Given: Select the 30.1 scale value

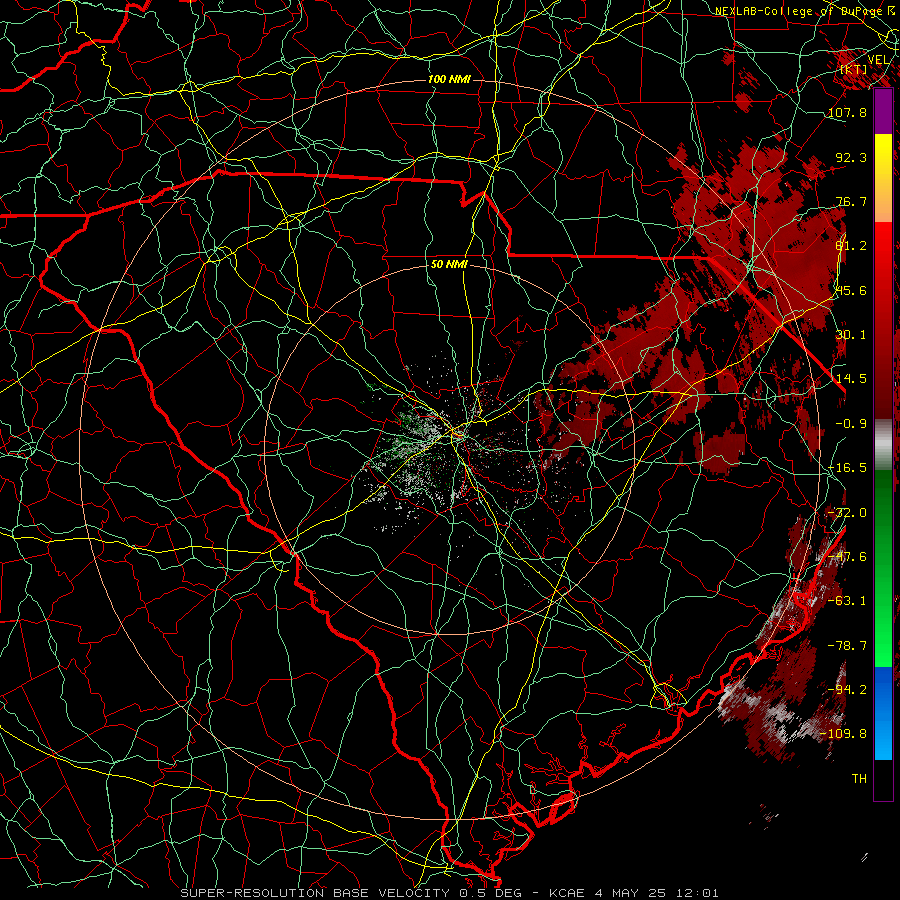Looking at the screenshot, I should 851,335.
